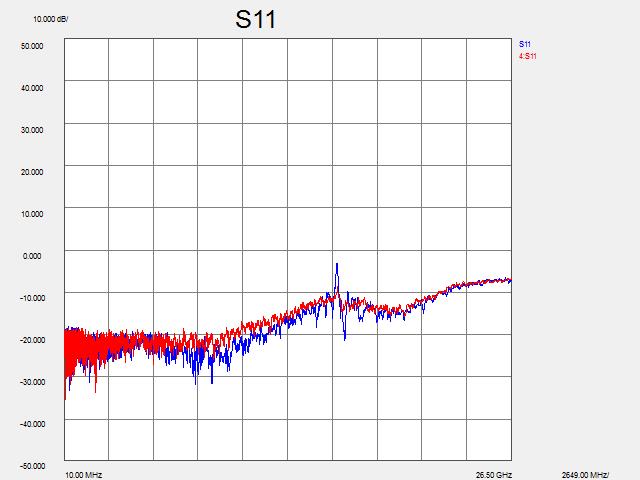Click the 10.000 y-axis tick label
Image resolution: width=640 pixels, height=480 pixels.
click(x=32, y=213)
